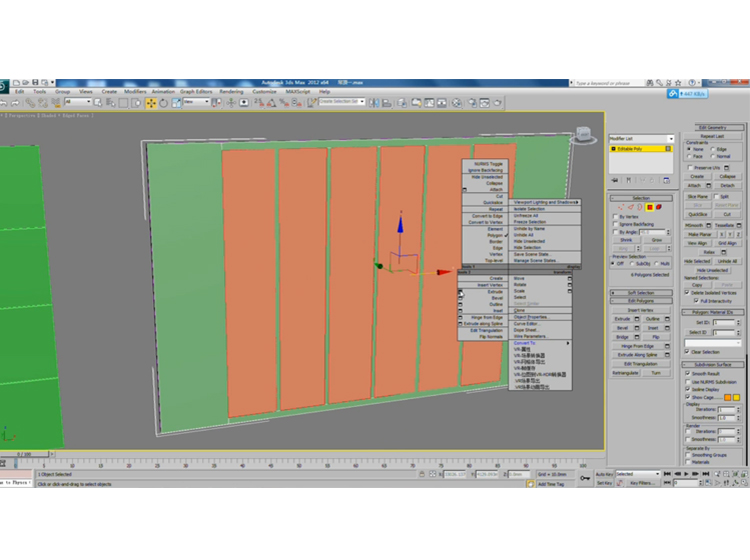Enable the By Vertex checkbox
Image resolution: width=750 pixels, height=560 pixels.
pos(616,217)
